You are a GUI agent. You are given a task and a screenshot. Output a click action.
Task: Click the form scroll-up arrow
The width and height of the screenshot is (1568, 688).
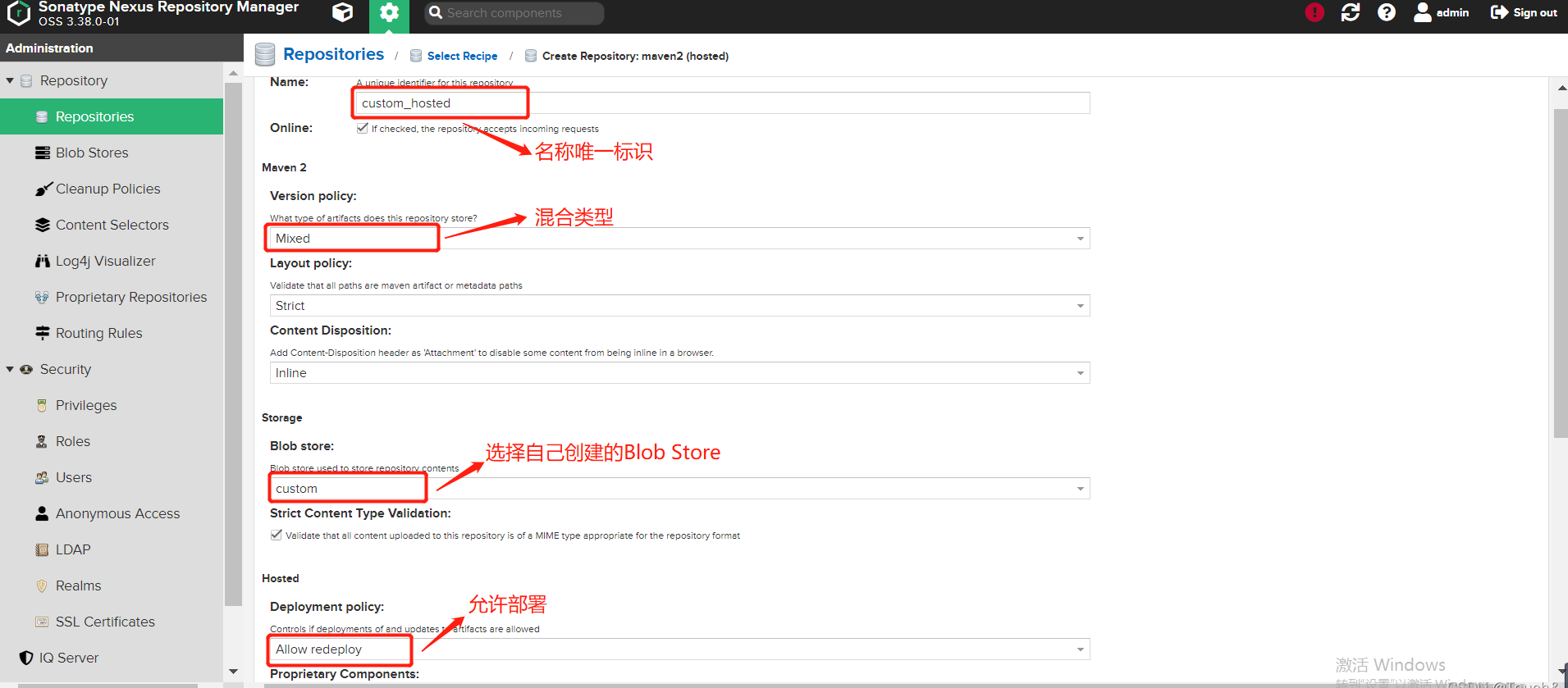[1561, 88]
